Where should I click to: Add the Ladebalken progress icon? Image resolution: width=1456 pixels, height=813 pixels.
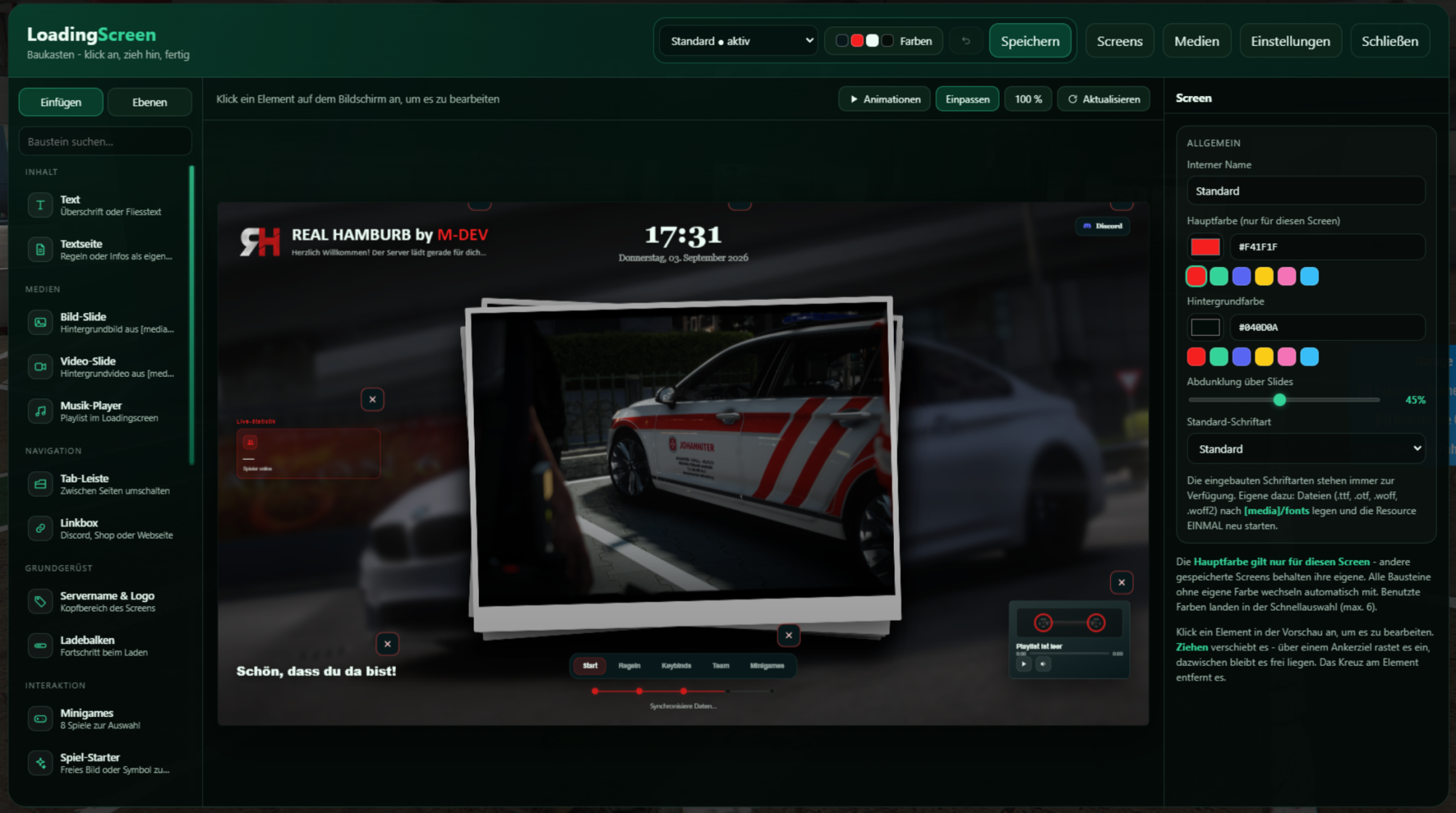tap(40, 646)
